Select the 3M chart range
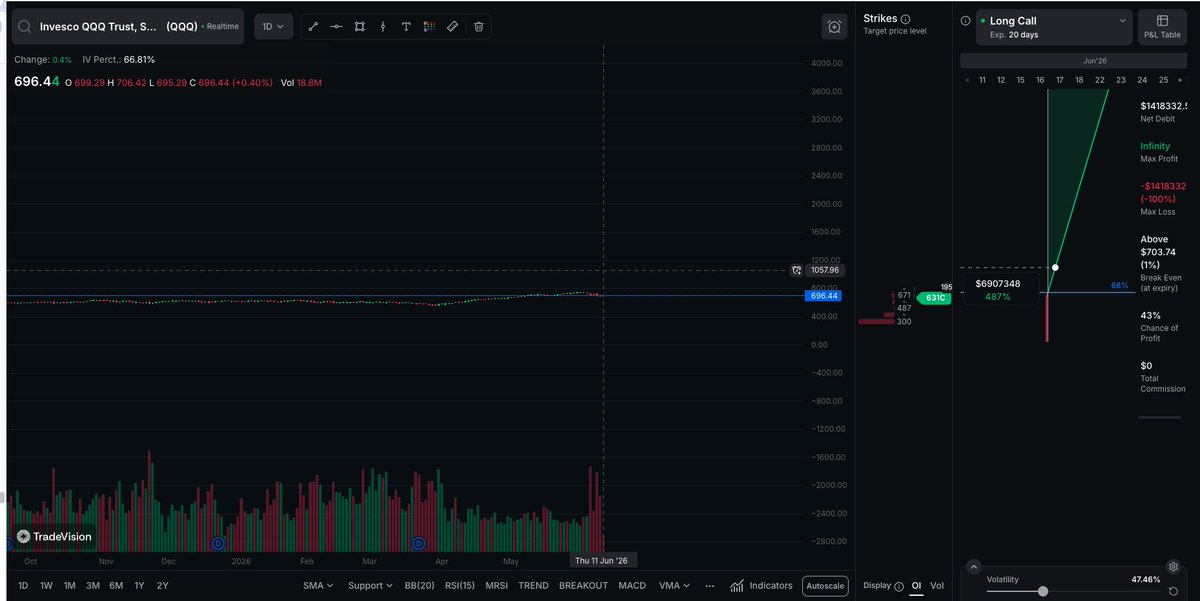Viewport: 1200px width, 601px height. pos(93,586)
